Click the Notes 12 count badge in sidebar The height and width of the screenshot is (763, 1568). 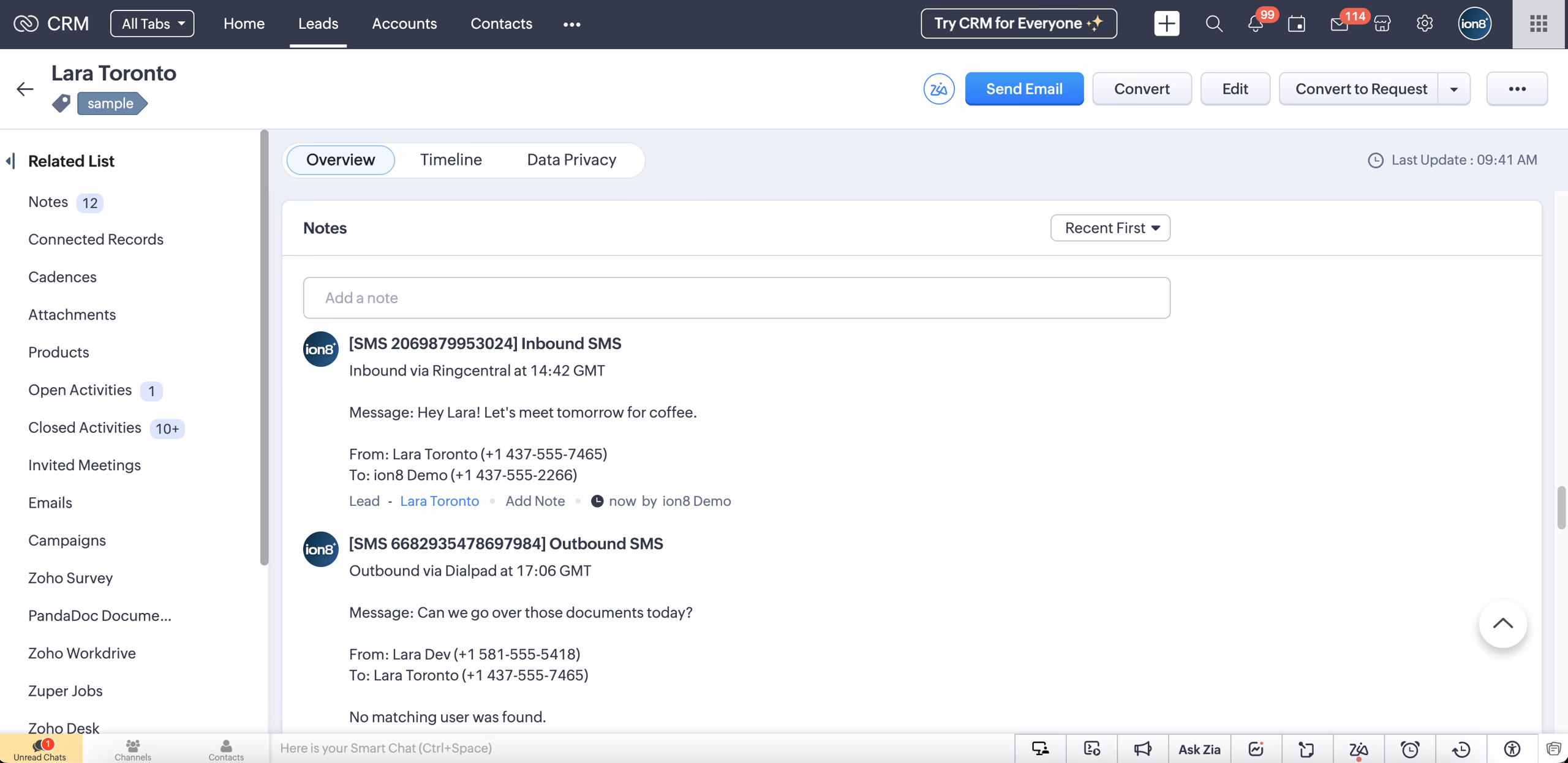pos(89,202)
